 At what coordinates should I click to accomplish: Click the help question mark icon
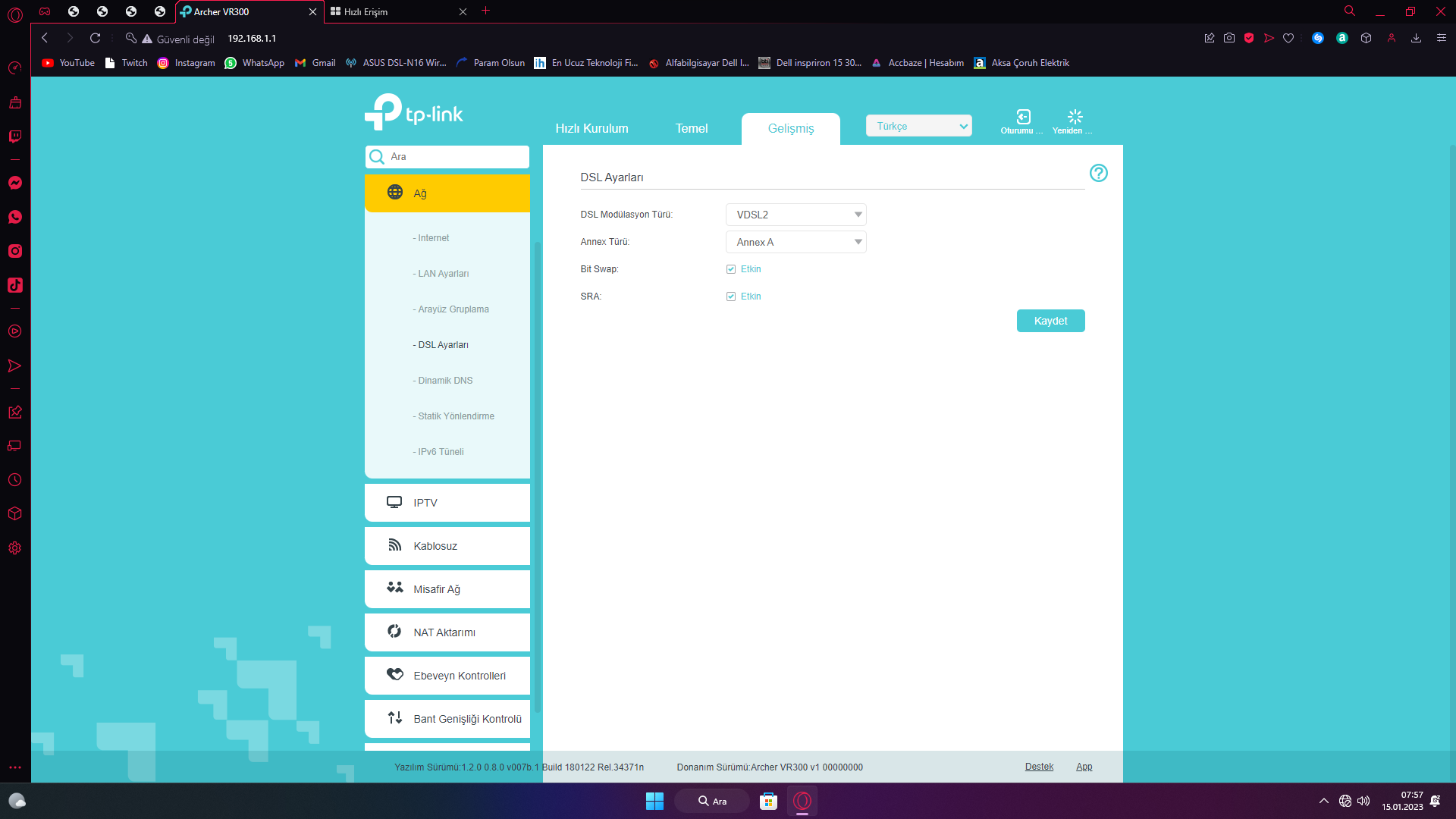click(x=1098, y=173)
